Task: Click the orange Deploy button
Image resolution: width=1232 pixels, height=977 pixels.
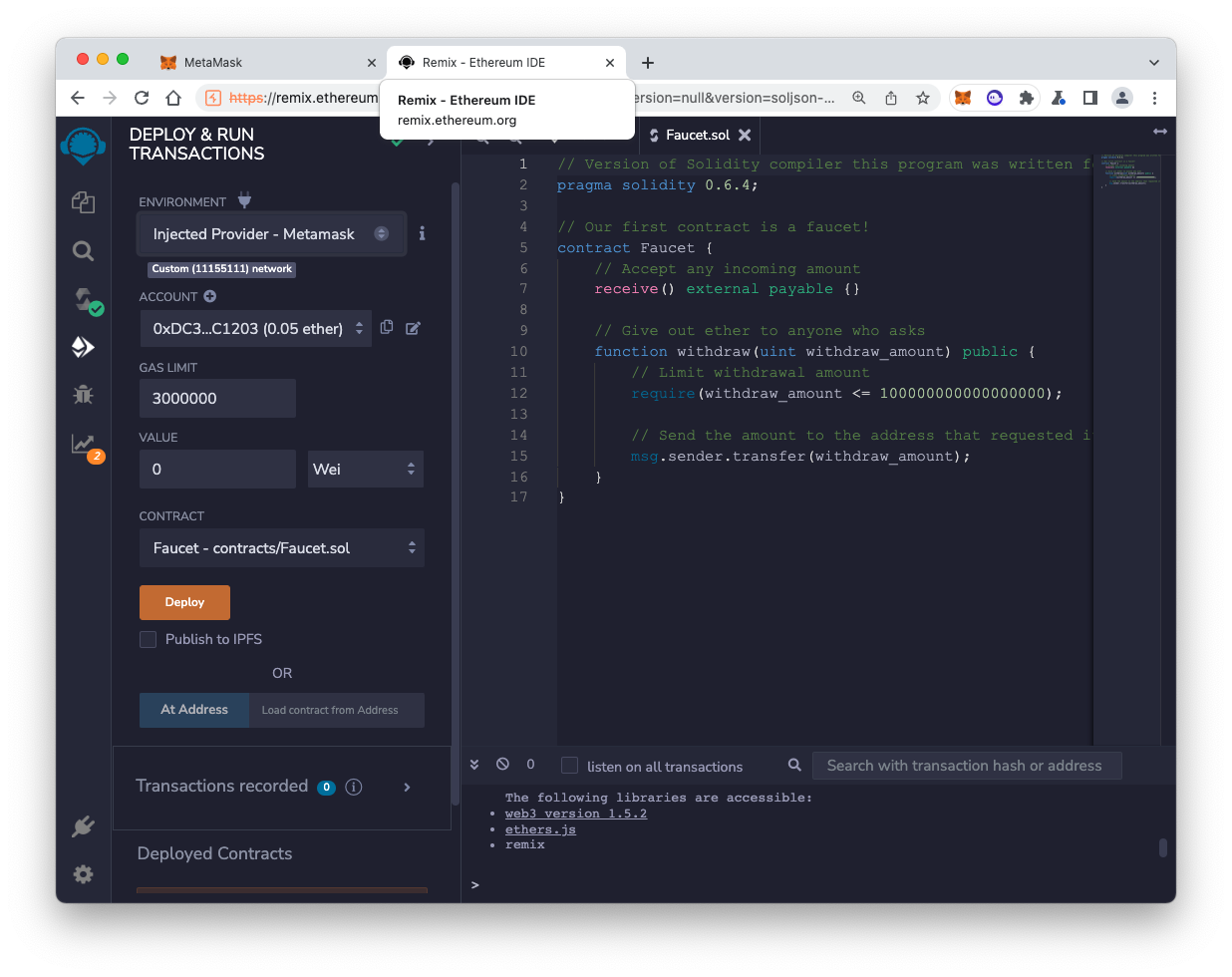Action: coord(184,602)
